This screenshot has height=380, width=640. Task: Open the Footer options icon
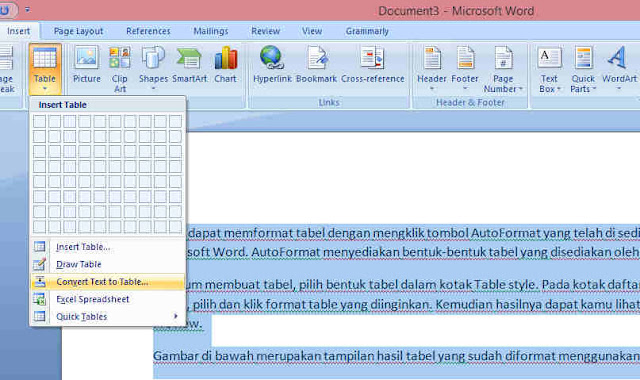click(465, 58)
